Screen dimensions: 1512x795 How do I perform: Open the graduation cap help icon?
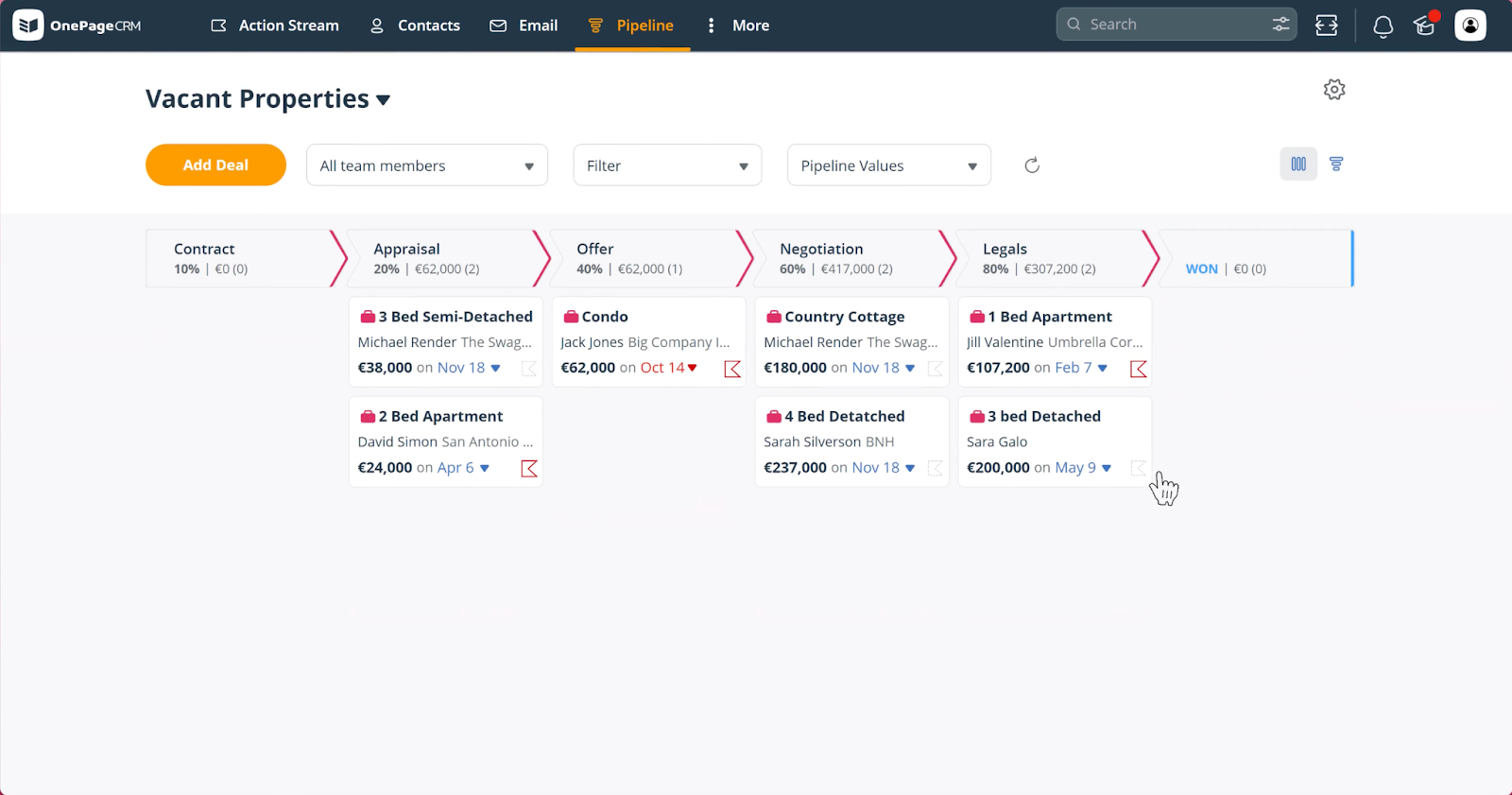click(1425, 26)
